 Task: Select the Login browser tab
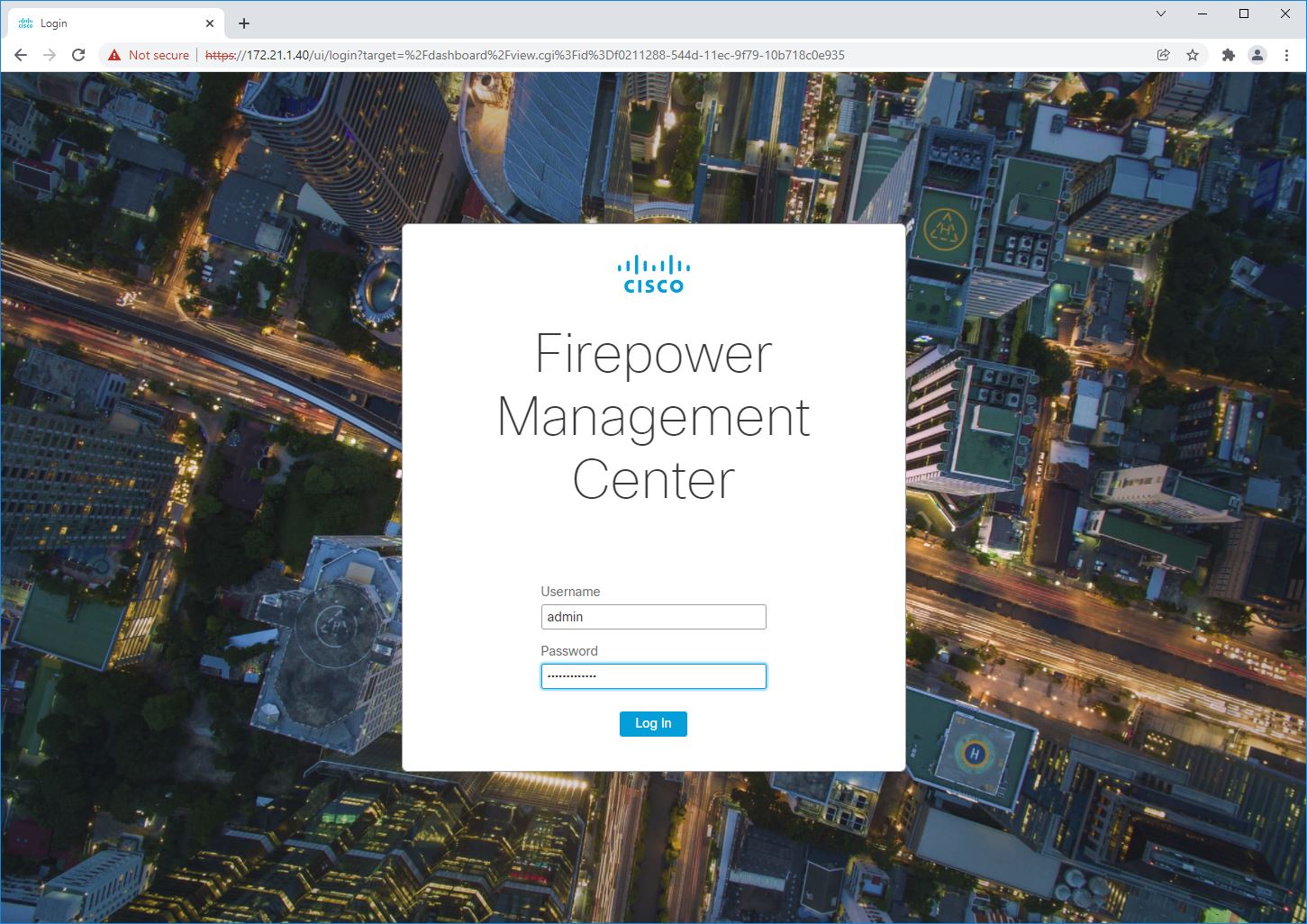pyautogui.click(x=117, y=23)
